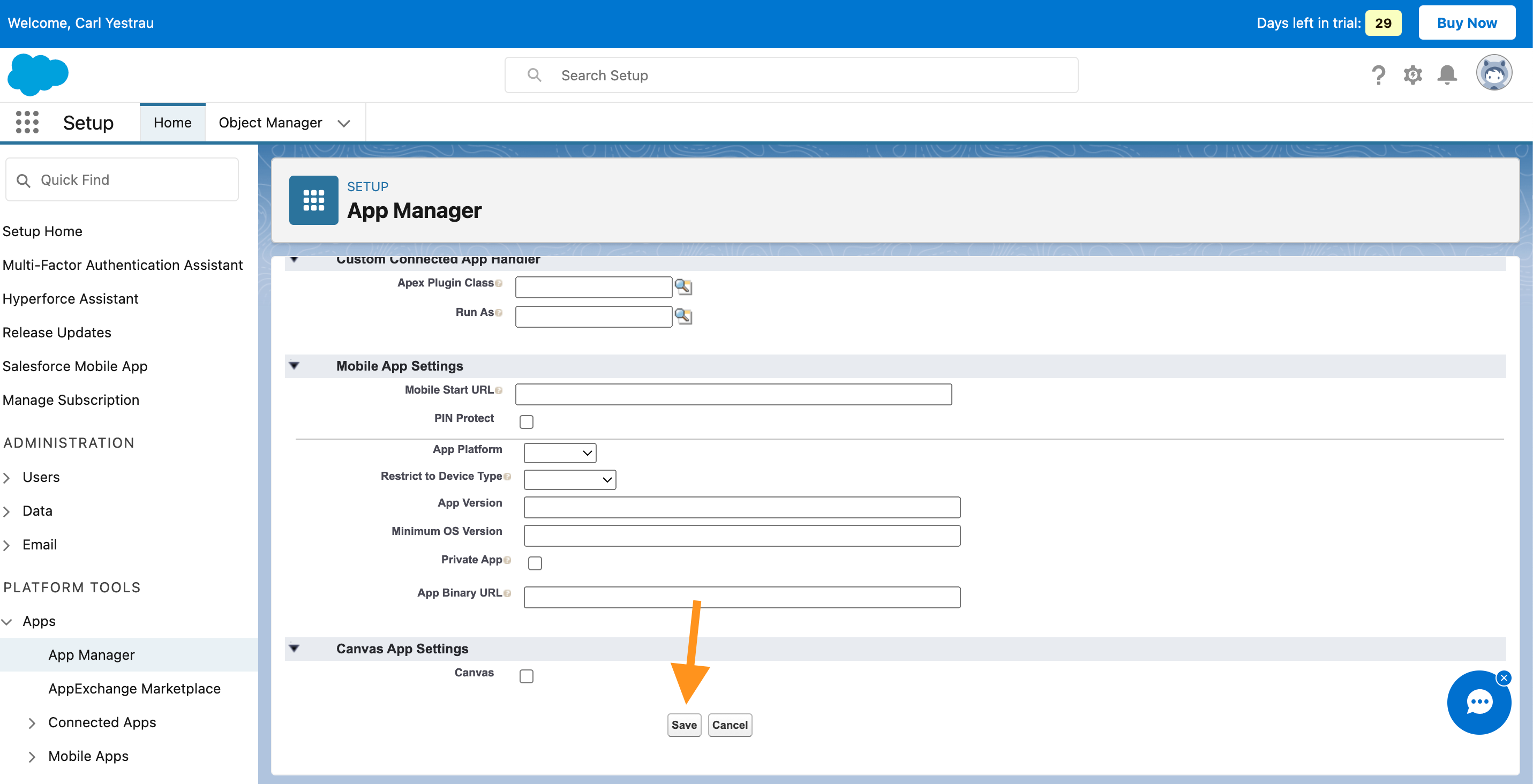Collapse the Mobile App Settings section
Viewport: 1533px width, 784px height.
point(294,366)
